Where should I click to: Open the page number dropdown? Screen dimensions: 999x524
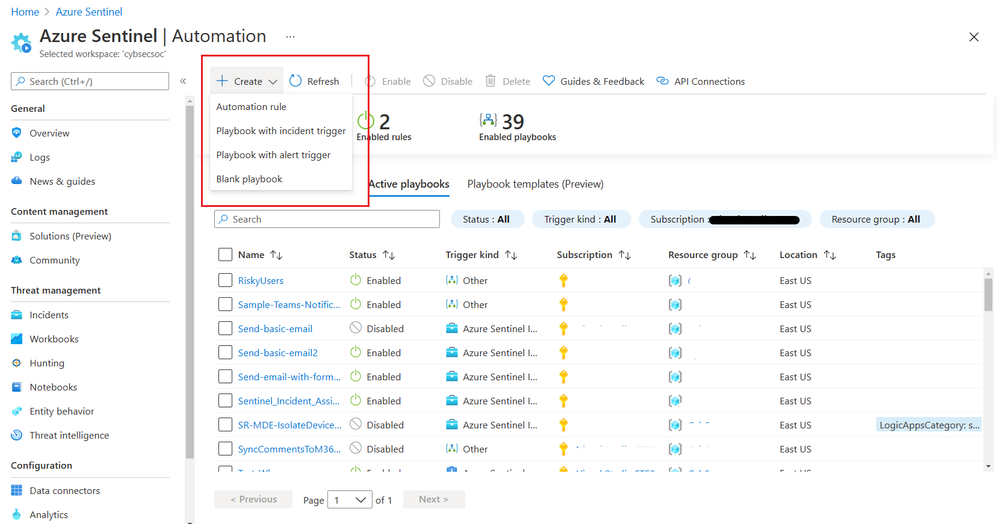tap(349, 499)
